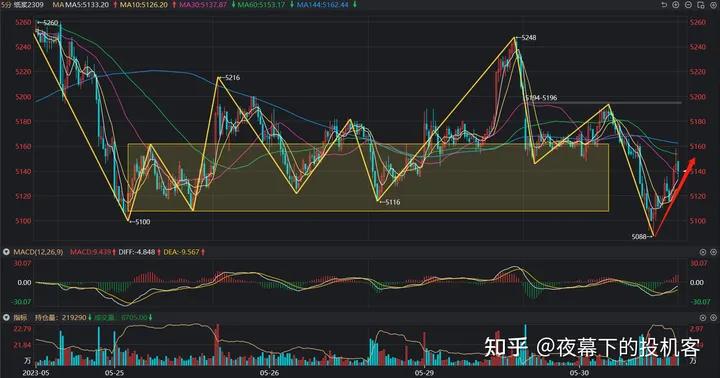Click the MA10:5126.20 value
This screenshot has height=378, width=720.
144,5
